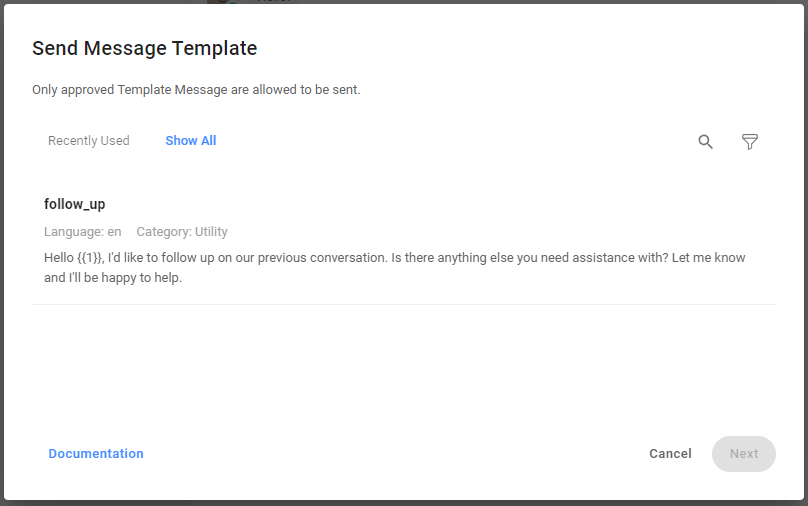This screenshot has width=808, height=506.
Task: Click the Language: en label
Action: (x=83, y=232)
